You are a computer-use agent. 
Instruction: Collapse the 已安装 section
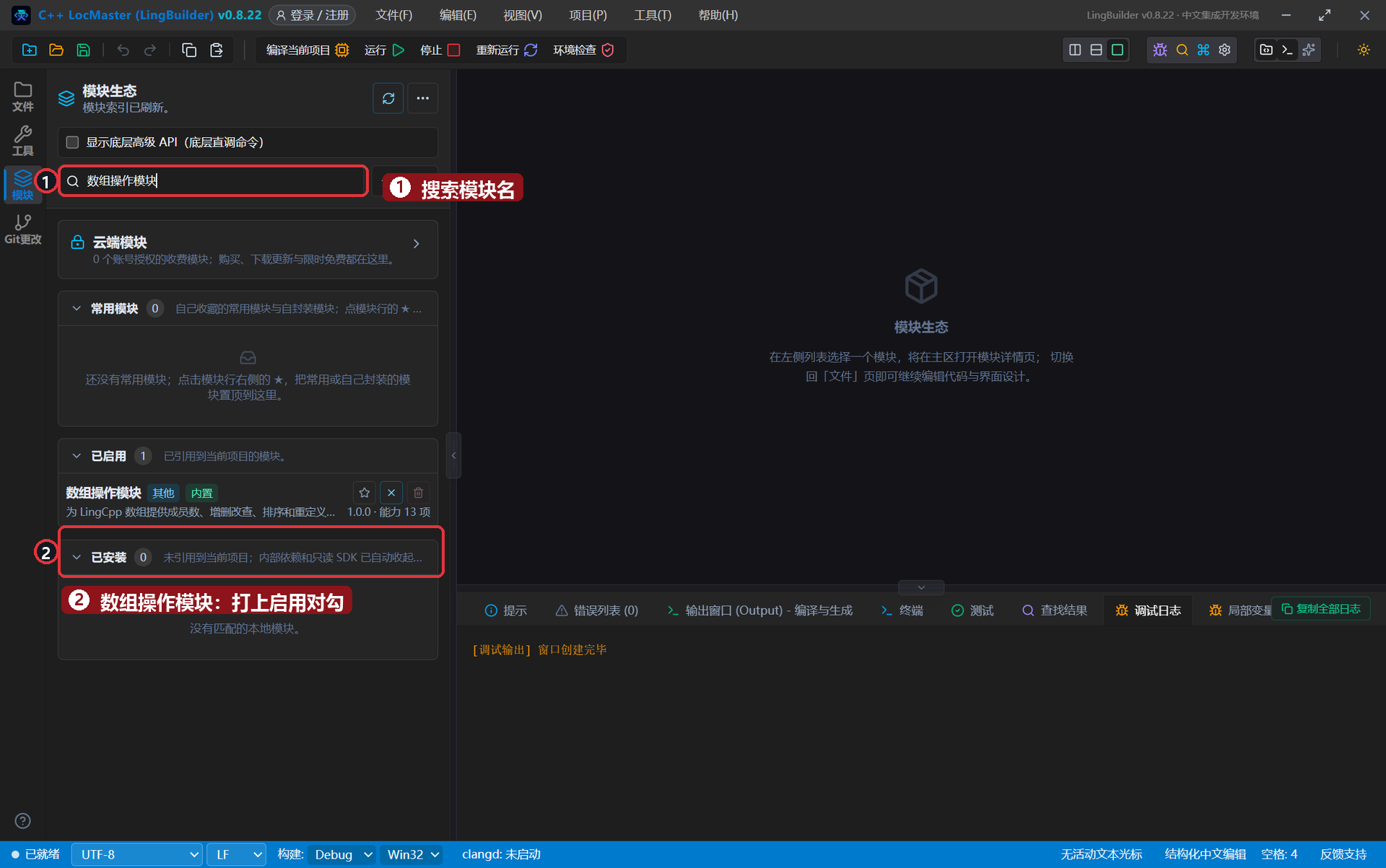tap(77, 557)
